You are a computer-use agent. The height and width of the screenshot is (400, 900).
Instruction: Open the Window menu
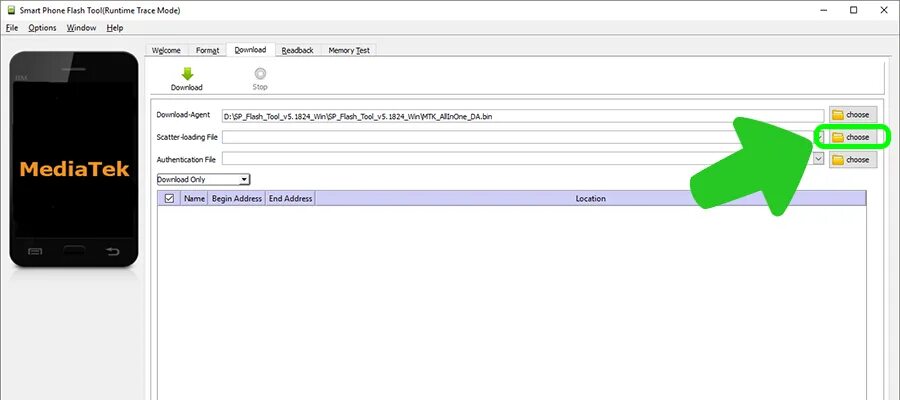(82, 28)
